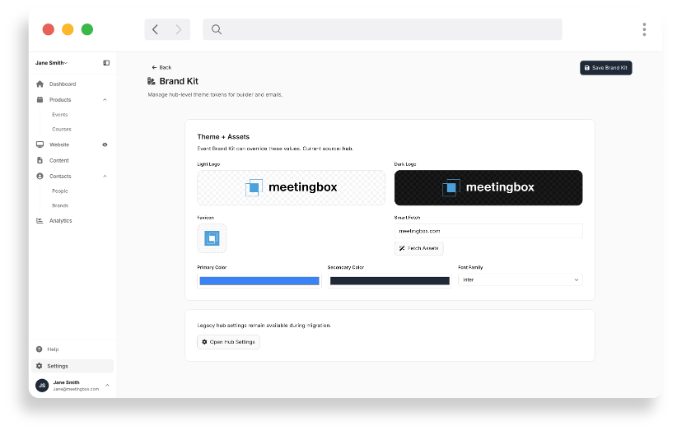Open the Font Family dropdown
The height and width of the screenshot is (432, 676).
click(x=520, y=280)
